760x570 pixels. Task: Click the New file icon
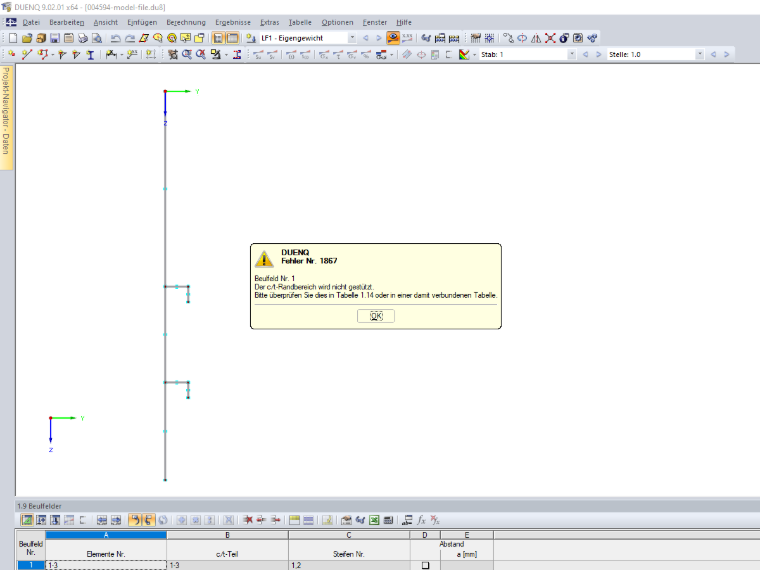tap(13, 38)
